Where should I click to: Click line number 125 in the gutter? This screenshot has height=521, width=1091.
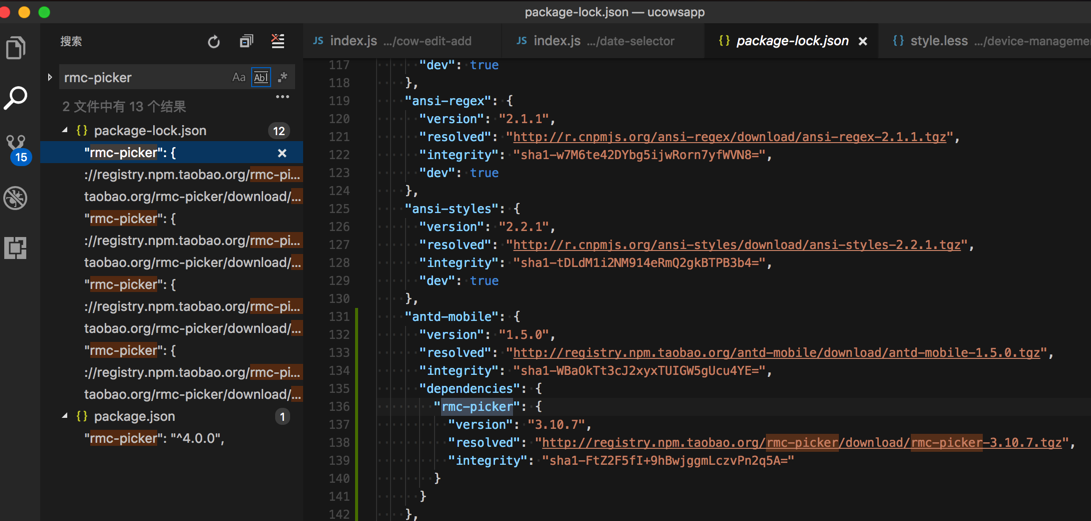coord(339,209)
